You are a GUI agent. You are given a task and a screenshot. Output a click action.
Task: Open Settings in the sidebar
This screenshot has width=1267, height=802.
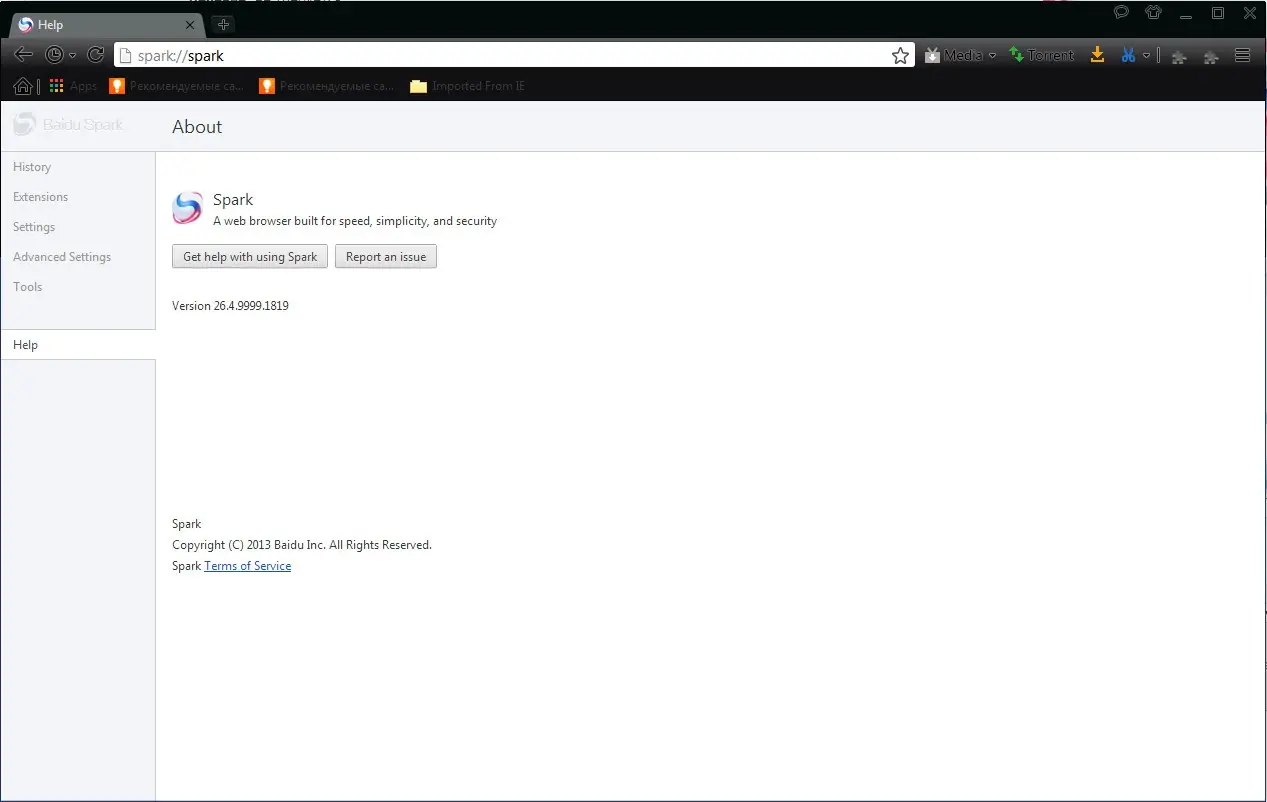pos(34,227)
